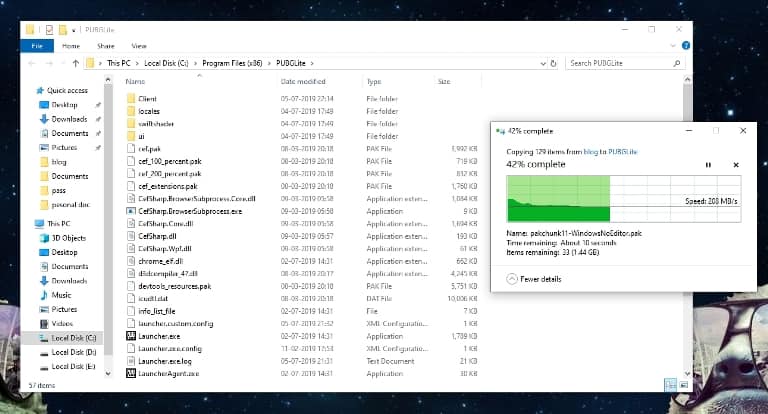Click the Properties quick access icon
Screen dimensions: 768x414
tap(48, 28)
